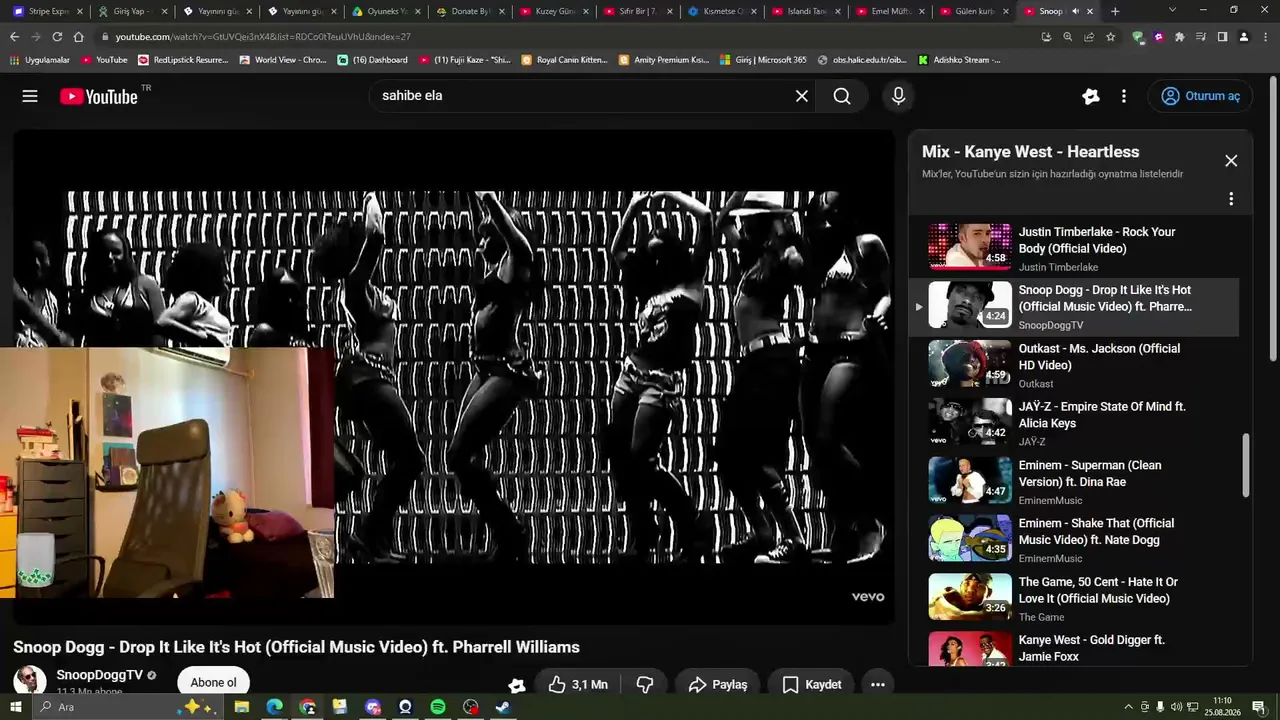Open a new Chrome tab
Screen dimensions: 1280x720
(x=1115, y=11)
